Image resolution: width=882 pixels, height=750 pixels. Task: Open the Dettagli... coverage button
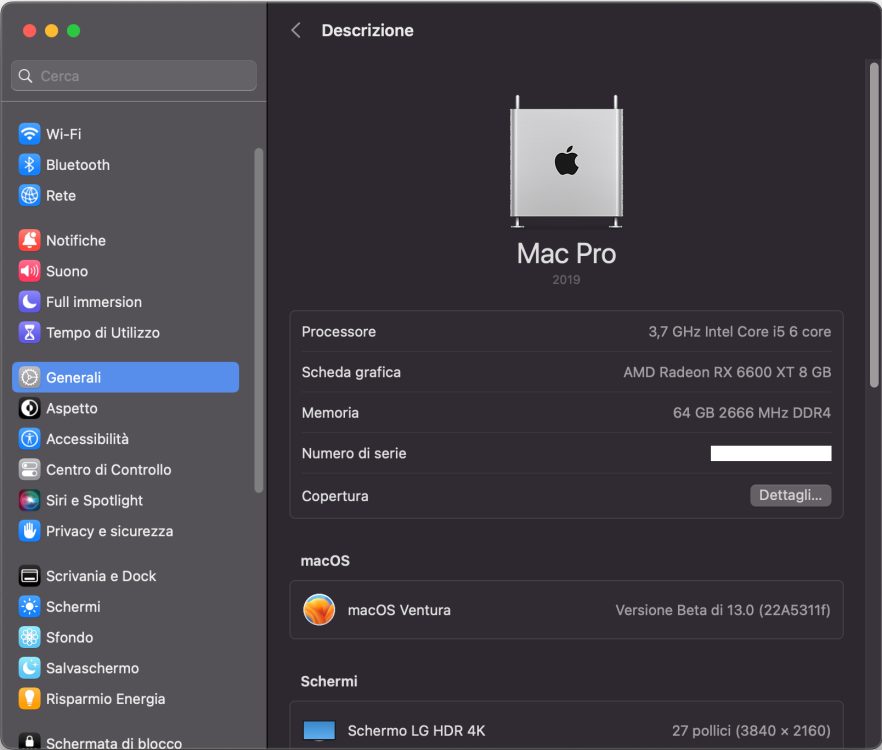[x=790, y=495]
